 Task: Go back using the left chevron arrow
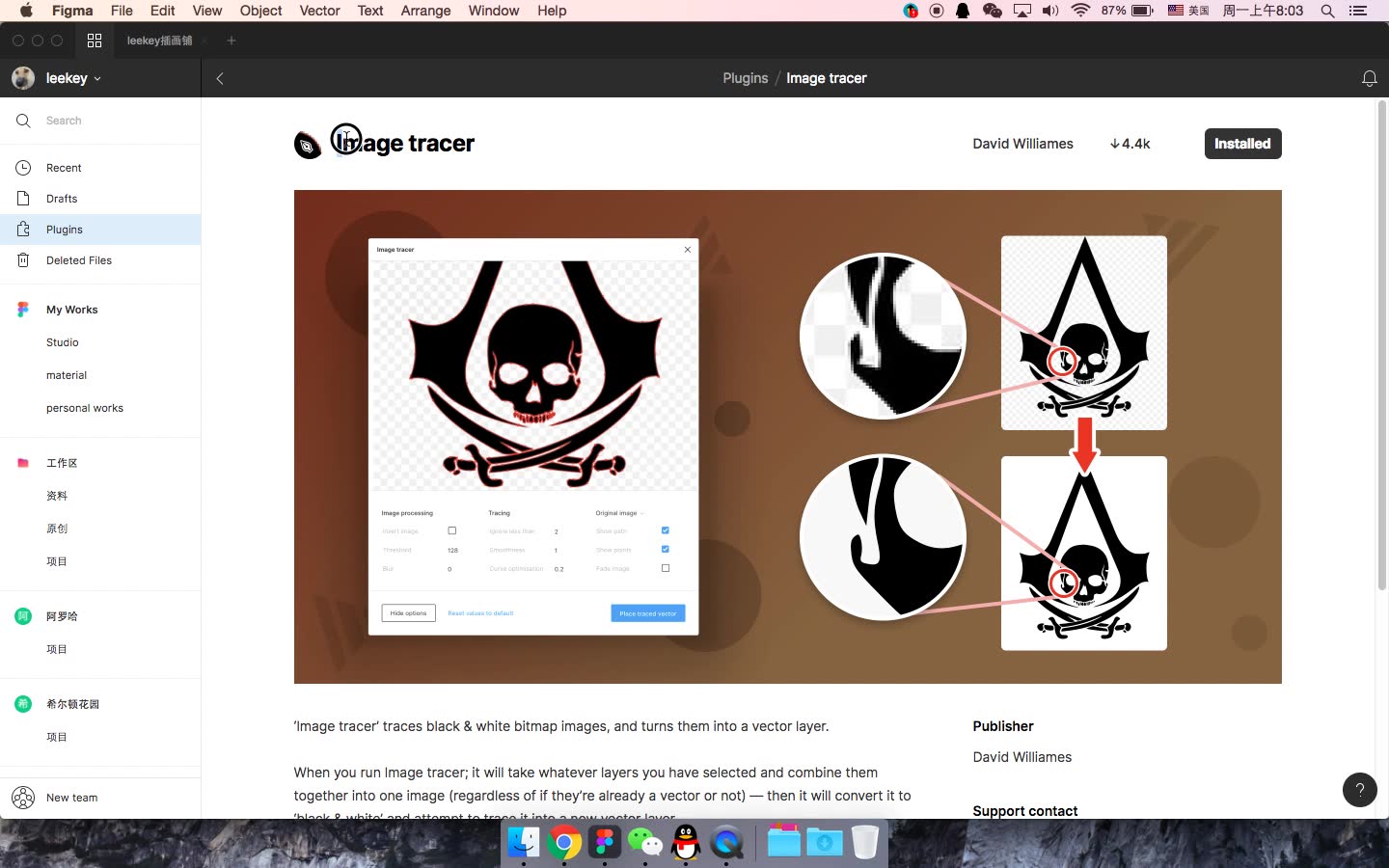pyautogui.click(x=220, y=78)
